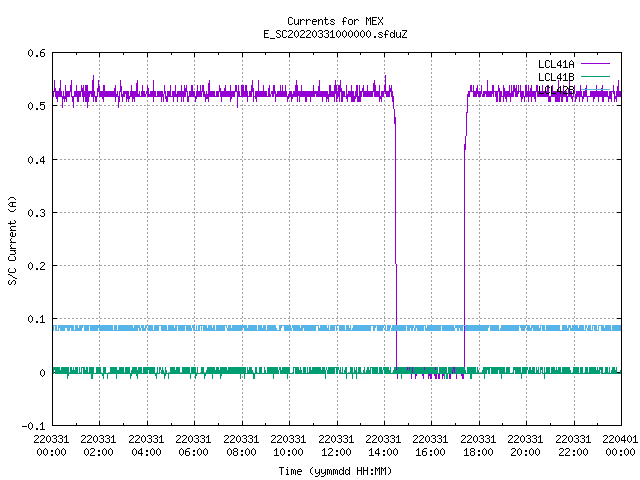The height and width of the screenshot is (480, 640).
Task: Click the 220331 18:00 x-axis tick label
Action: (478, 446)
